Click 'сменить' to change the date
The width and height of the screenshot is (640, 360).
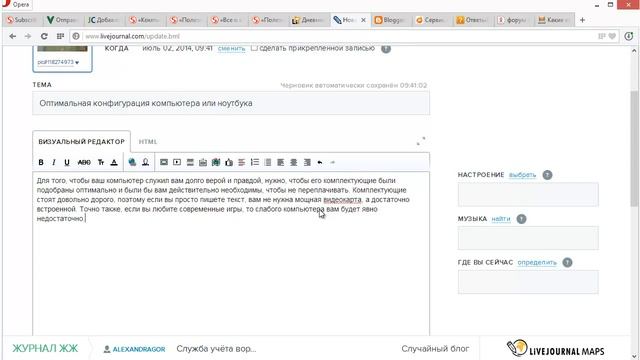coord(231,49)
